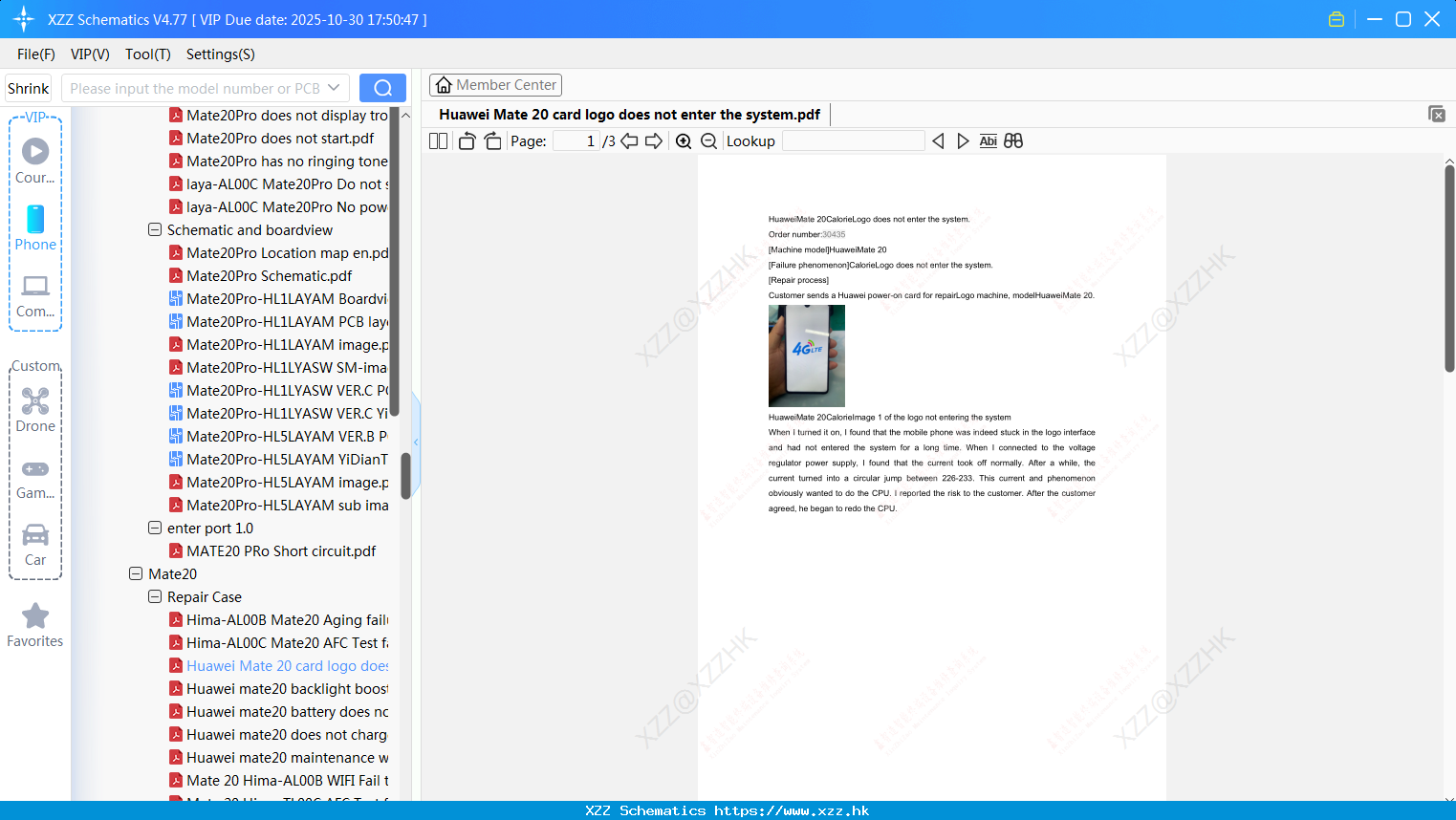Viewport: 1456px width, 820px height.
Task: Open Hima-AL00C Mate20 AFC Test file
Action: tap(278, 642)
